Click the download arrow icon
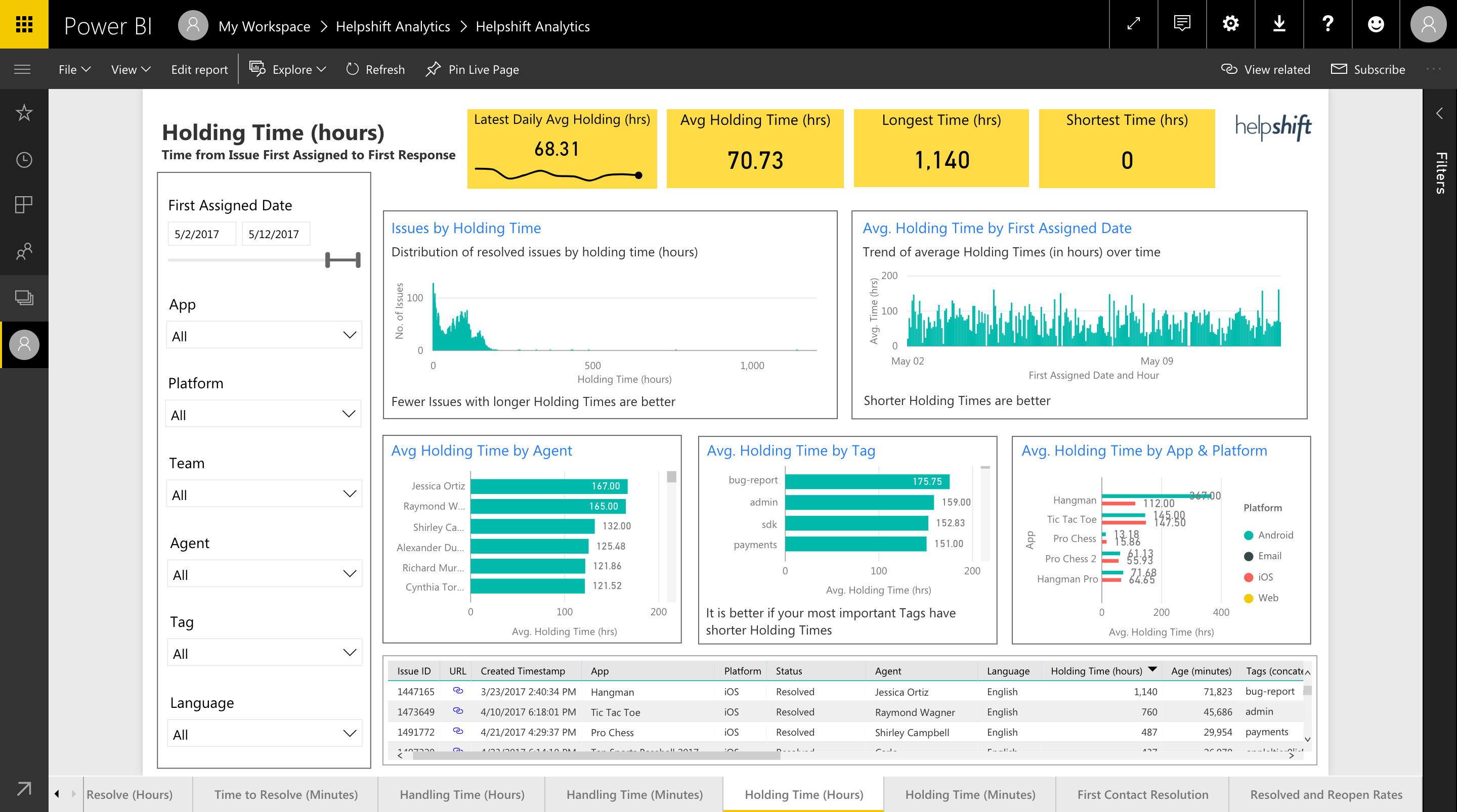The height and width of the screenshot is (812, 1457). tap(1279, 24)
